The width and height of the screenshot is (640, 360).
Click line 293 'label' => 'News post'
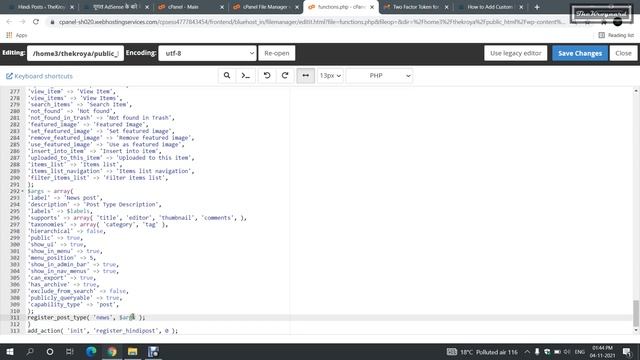[65, 198]
